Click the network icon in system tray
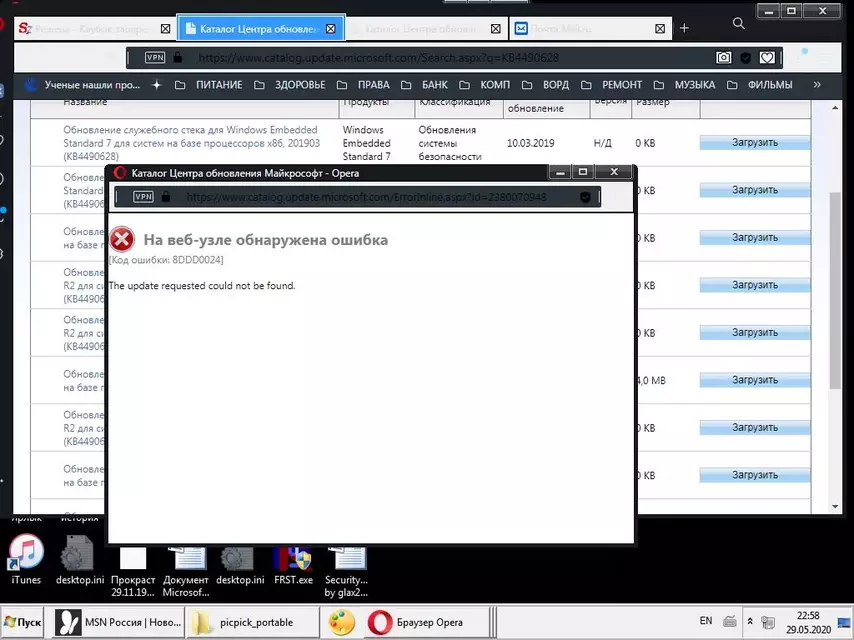Image resolution: width=854 pixels, height=640 pixels. pos(768,621)
